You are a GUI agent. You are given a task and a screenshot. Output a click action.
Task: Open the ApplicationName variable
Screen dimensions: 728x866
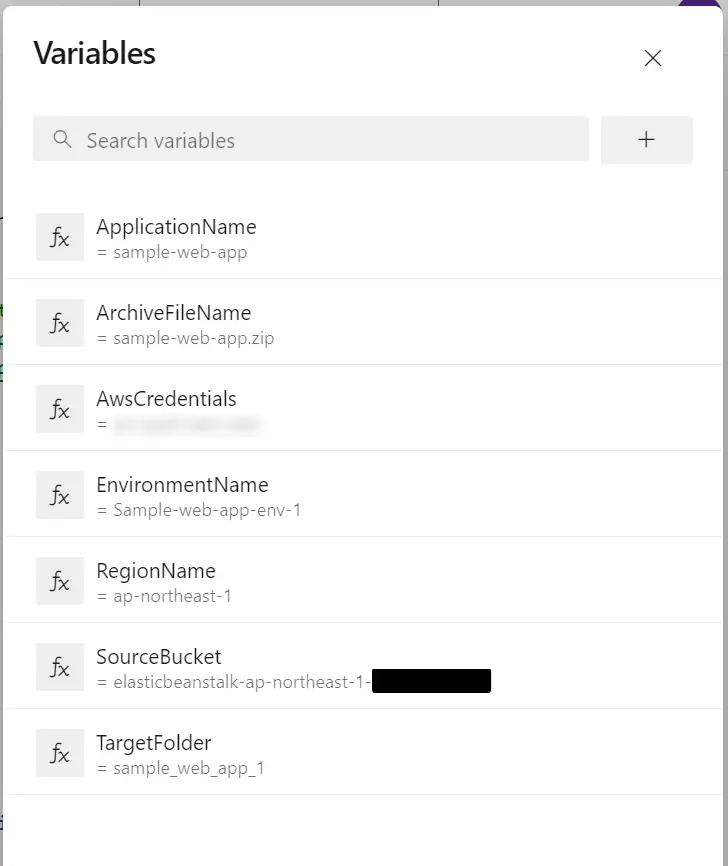pos(363,237)
